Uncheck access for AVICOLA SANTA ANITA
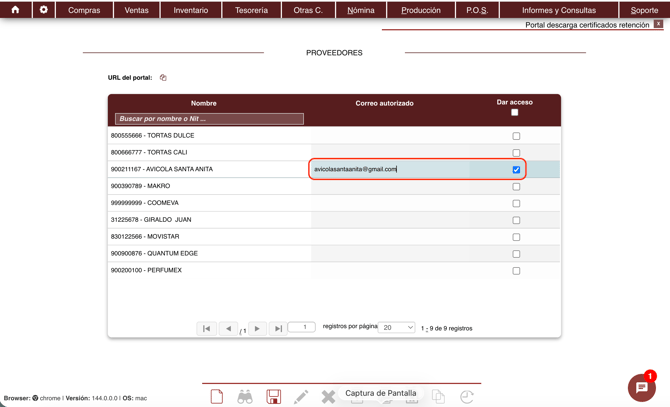 click(x=516, y=170)
